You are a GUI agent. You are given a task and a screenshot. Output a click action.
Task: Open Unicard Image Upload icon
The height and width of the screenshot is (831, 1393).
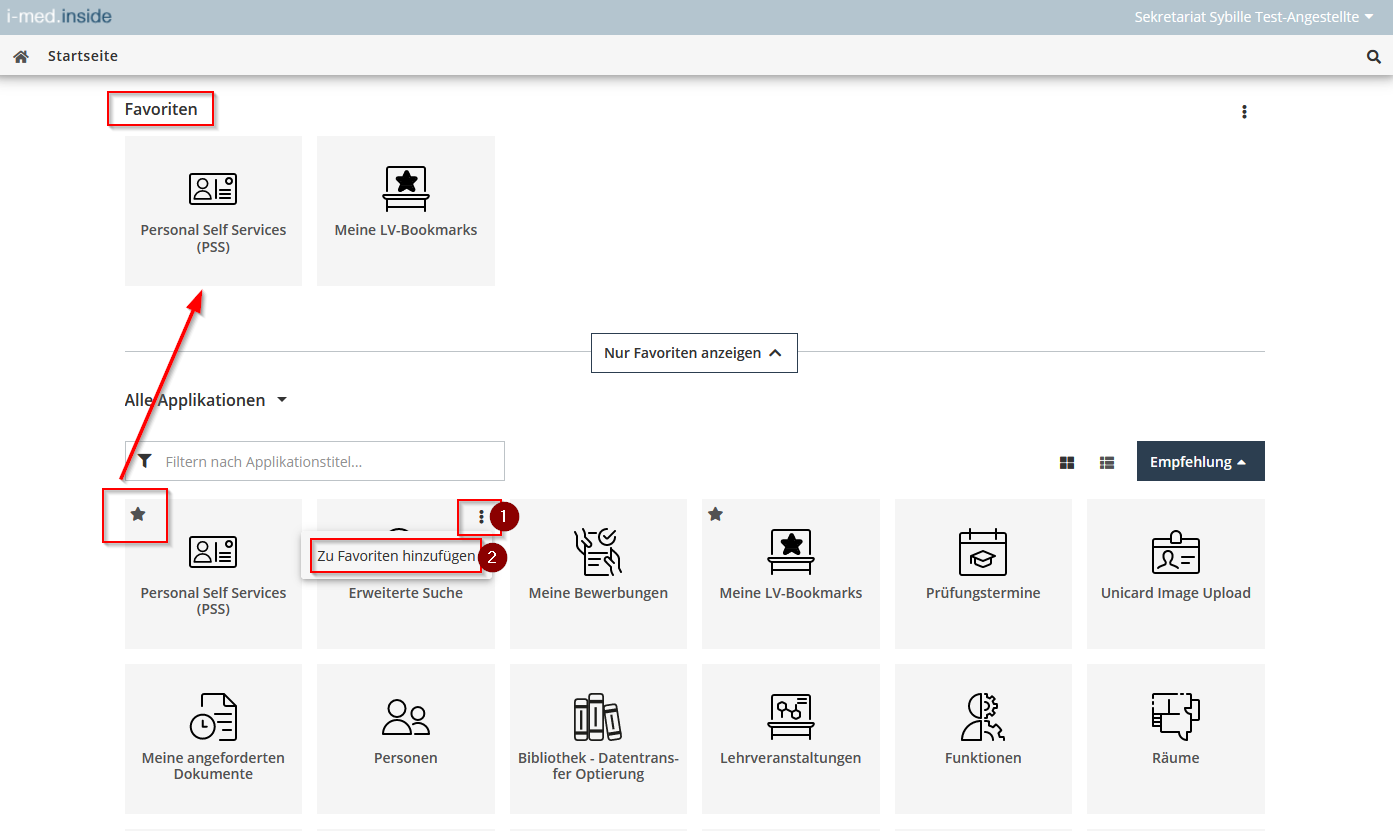1176,552
